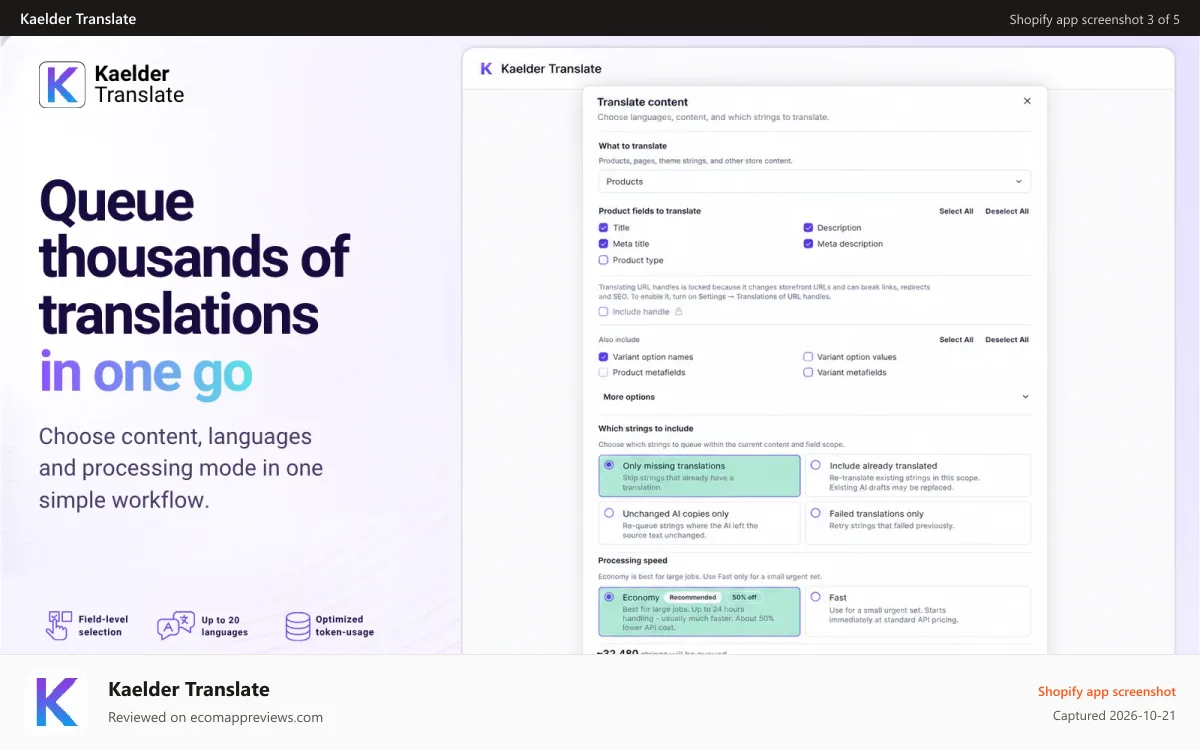Click the 'Processing speed' heading
Viewport: 1200px width, 750px height.
pyautogui.click(x=633, y=561)
